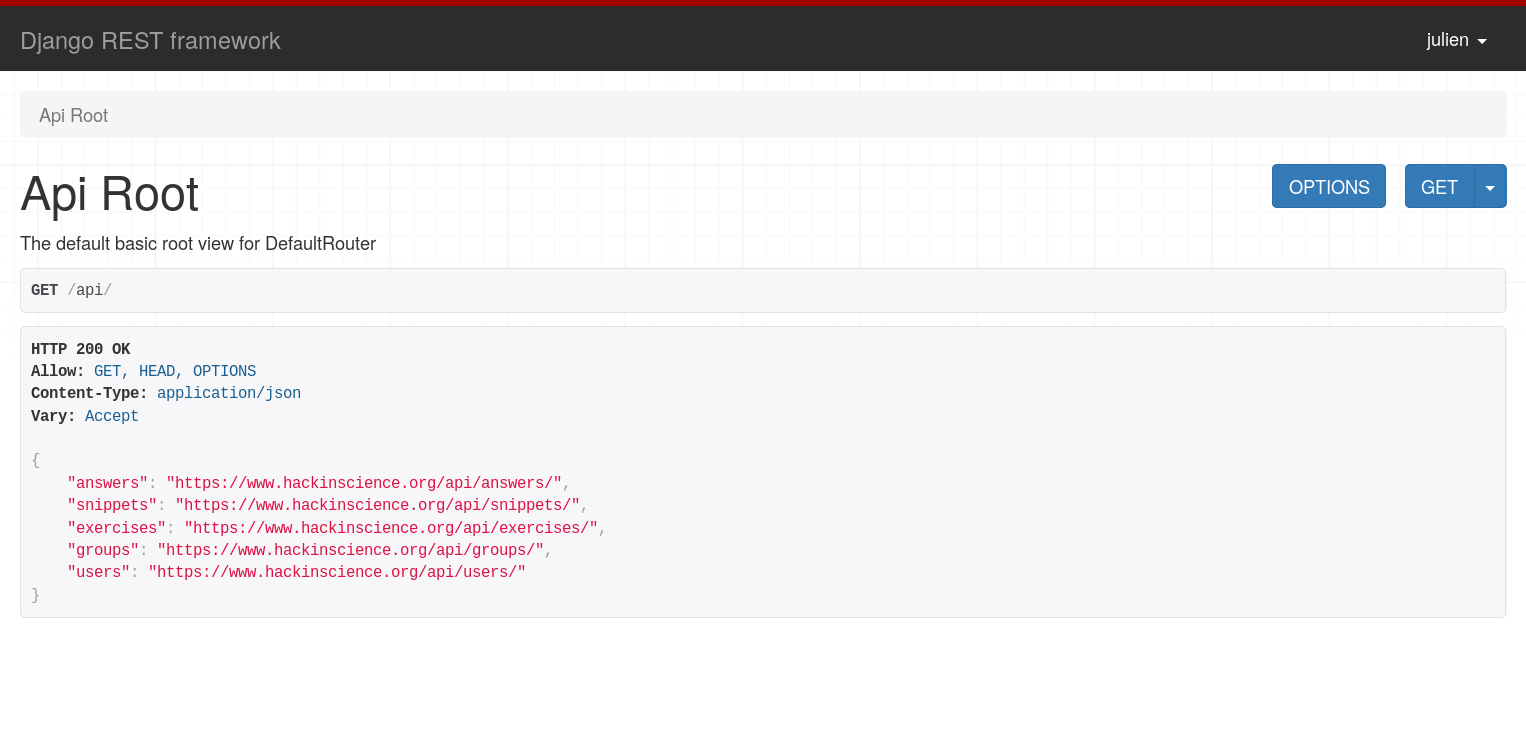Select the Api Root breadcrumb item
The width and height of the screenshot is (1526, 732).
[x=73, y=116]
